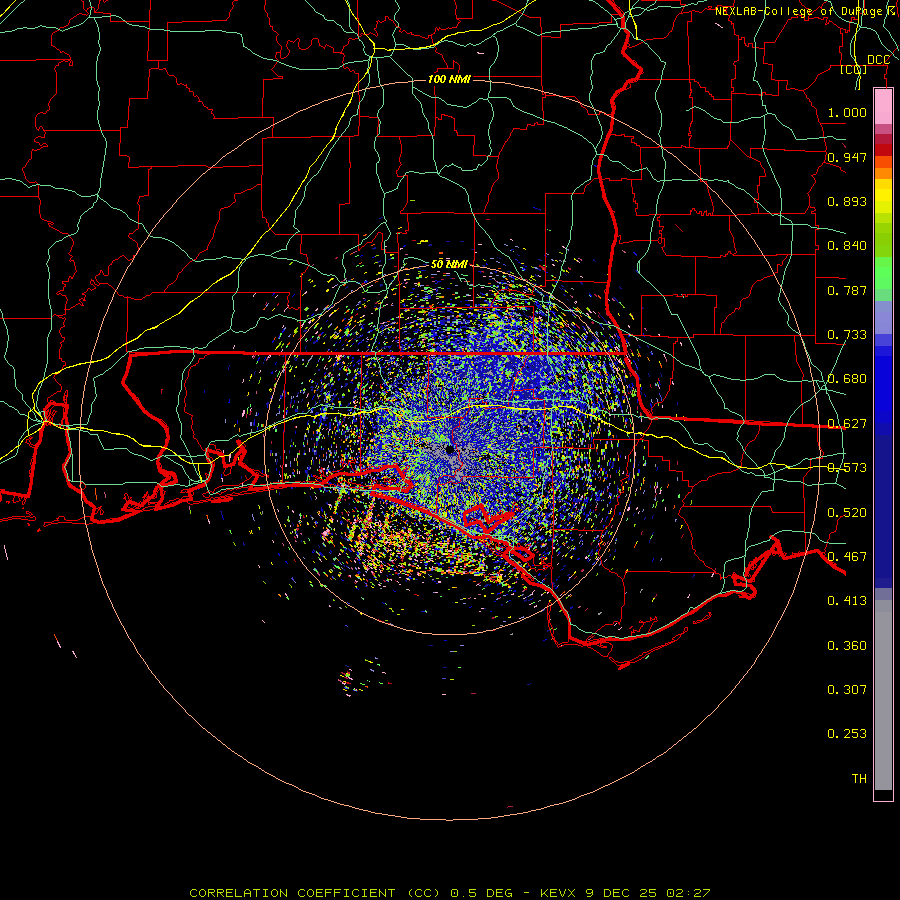Pick the pink swatch at legend top

pyautogui.click(x=883, y=107)
